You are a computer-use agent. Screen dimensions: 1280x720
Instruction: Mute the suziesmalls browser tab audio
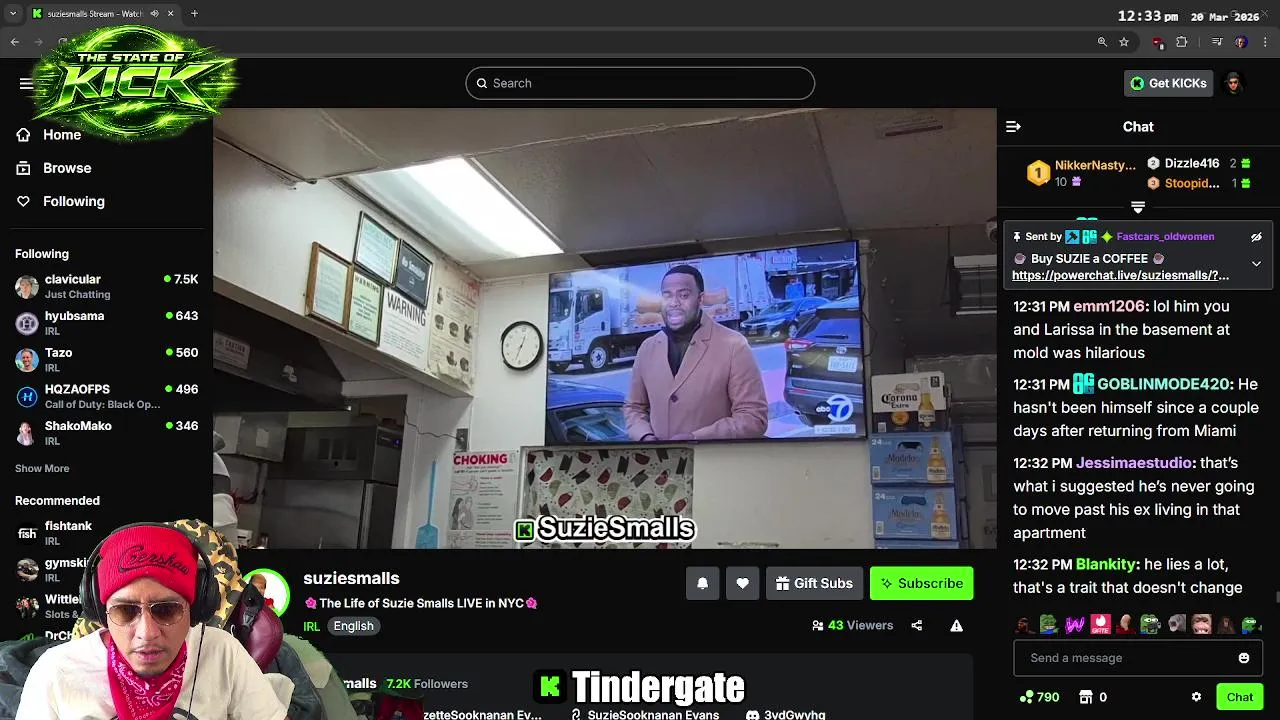click(x=154, y=14)
